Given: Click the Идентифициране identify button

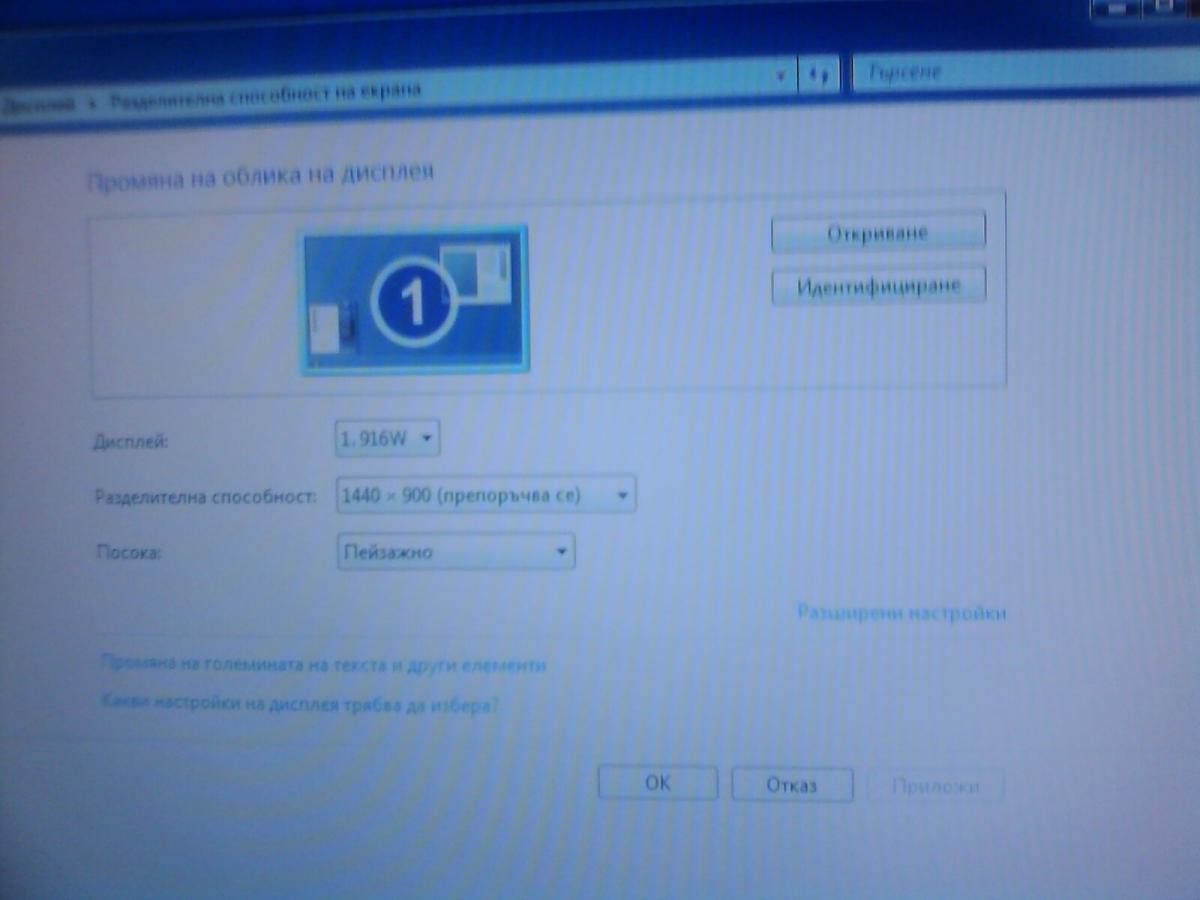Looking at the screenshot, I should click(878, 284).
